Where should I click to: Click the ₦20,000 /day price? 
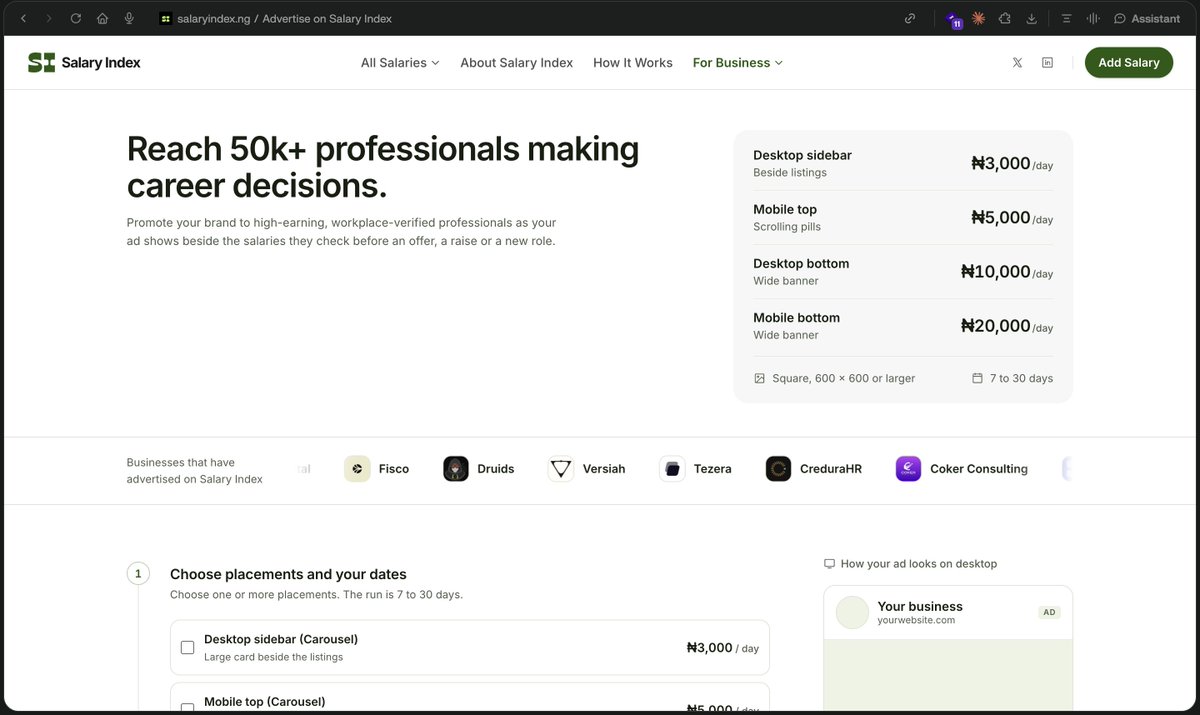pos(1007,326)
